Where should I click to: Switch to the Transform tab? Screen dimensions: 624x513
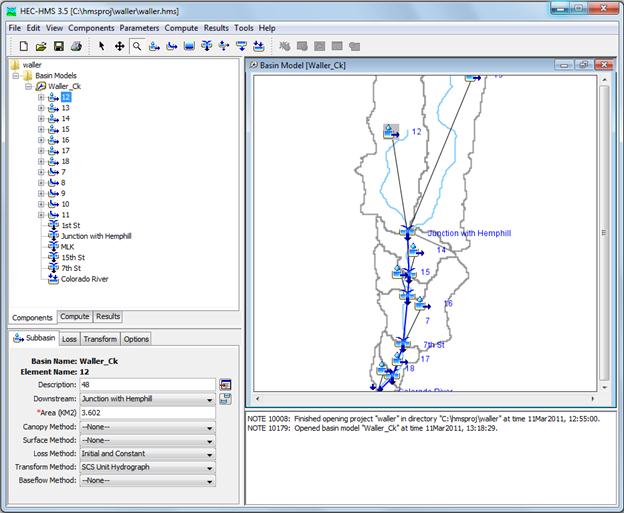pos(100,339)
